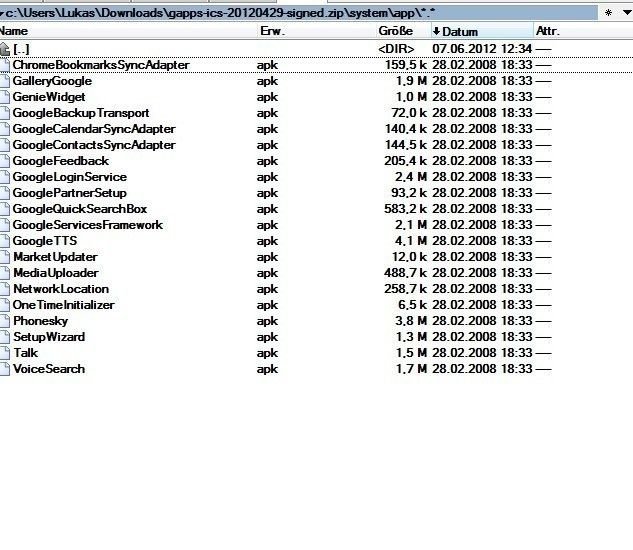Click the 6,5 k size of OneTimeInitializer
The width and height of the screenshot is (633, 550).
click(413, 305)
